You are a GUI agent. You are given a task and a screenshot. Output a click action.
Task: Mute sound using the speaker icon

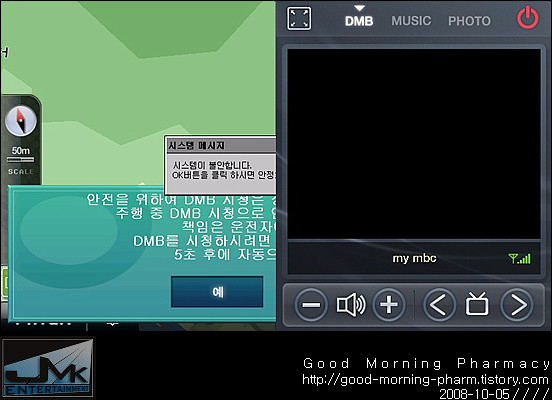pos(351,305)
